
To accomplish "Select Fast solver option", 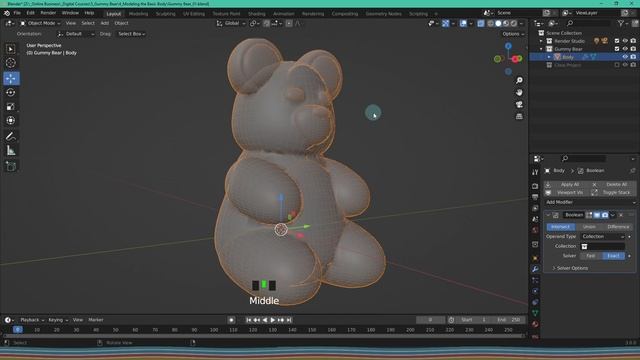I will [x=591, y=256].
